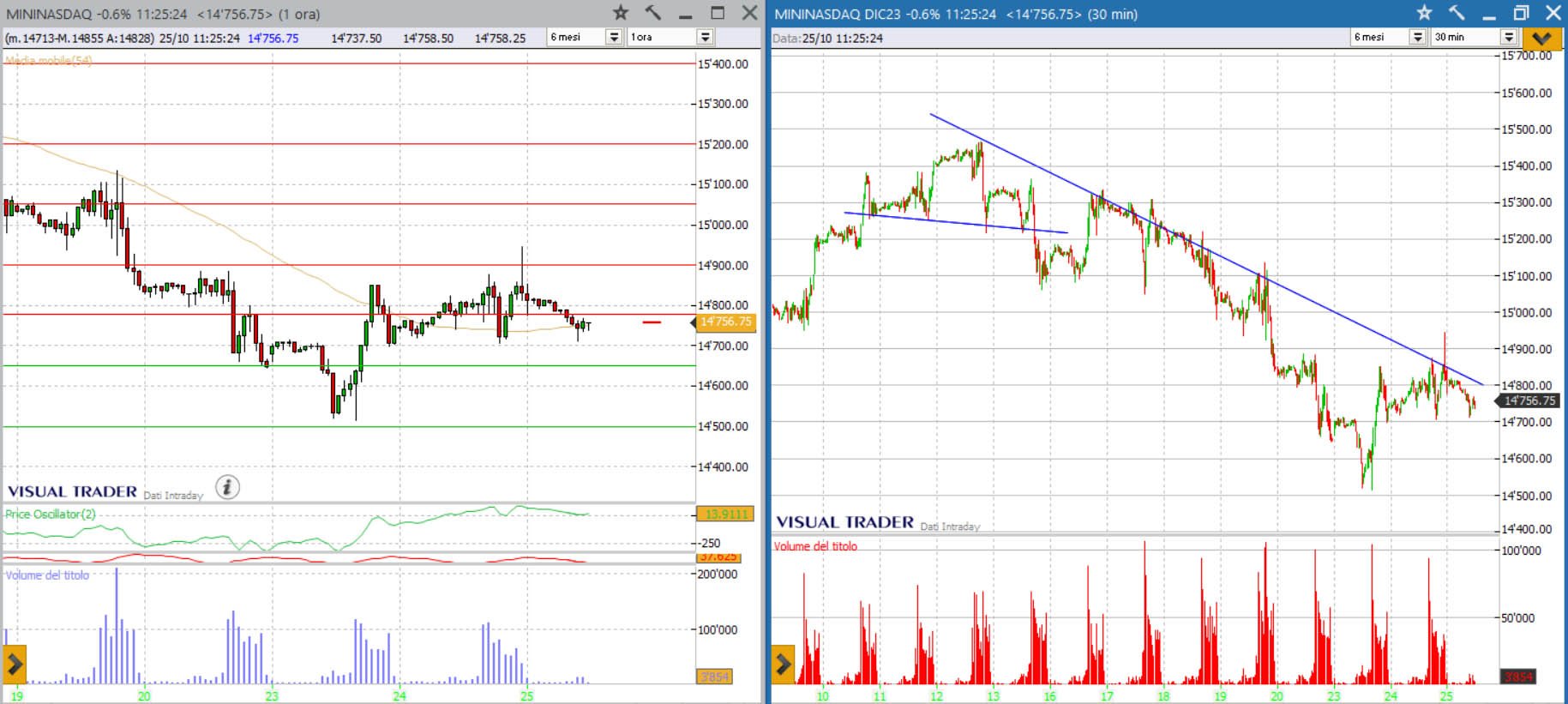Click 15'000.00 label on right price axis
This screenshot has height=704, width=1568.
pos(1526,312)
